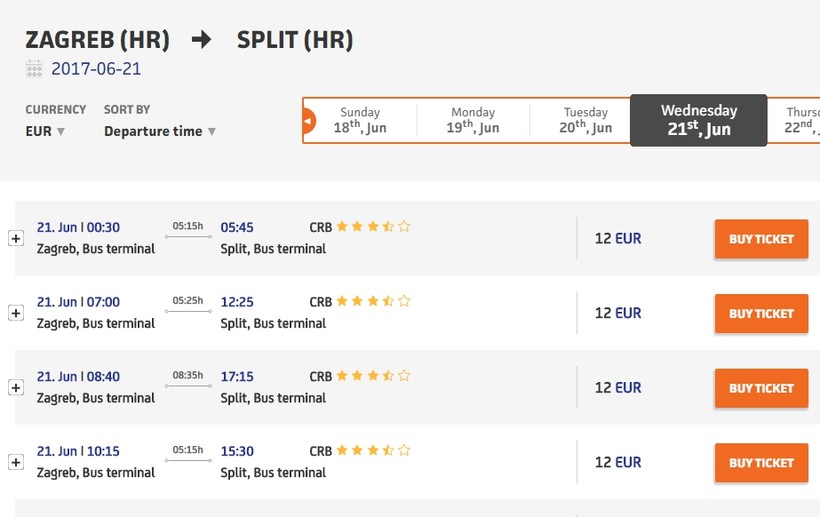
Task: Expand details of the 07:00 departure
Action: (16, 313)
